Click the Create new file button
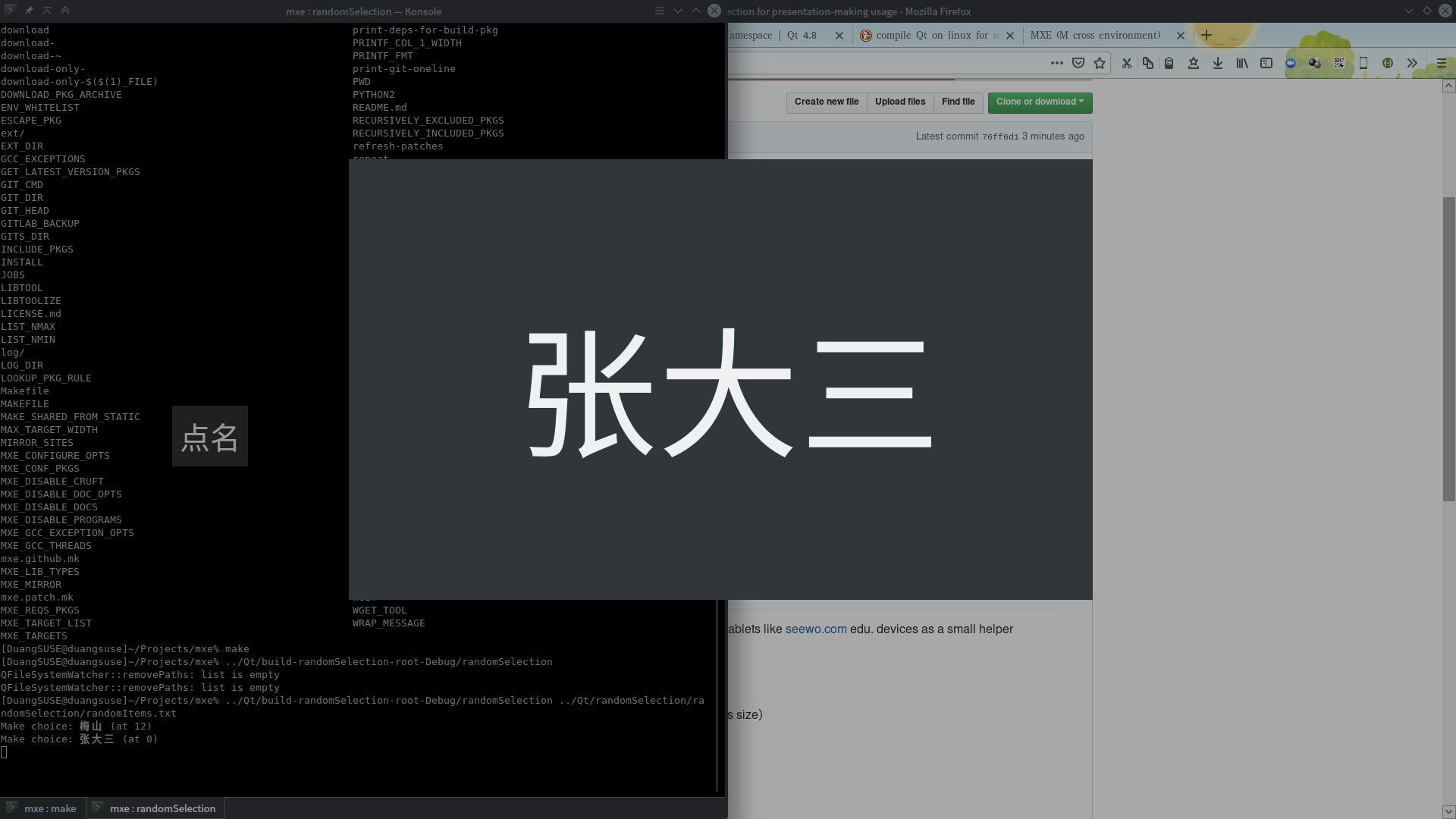The height and width of the screenshot is (819, 1456). coord(826,102)
